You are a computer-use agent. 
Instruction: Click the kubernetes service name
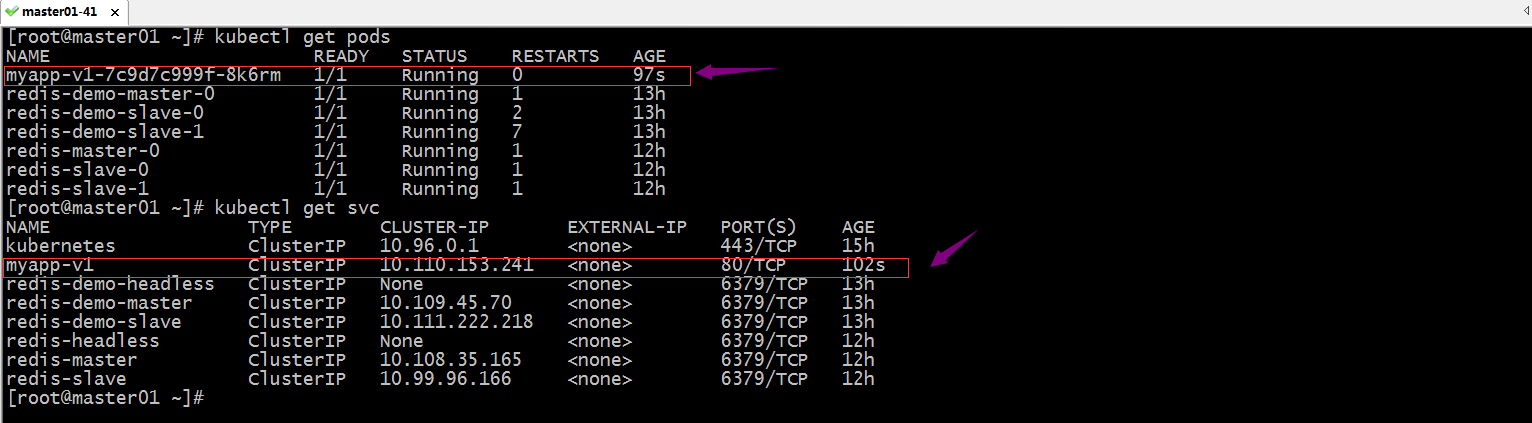click(60, 246)
